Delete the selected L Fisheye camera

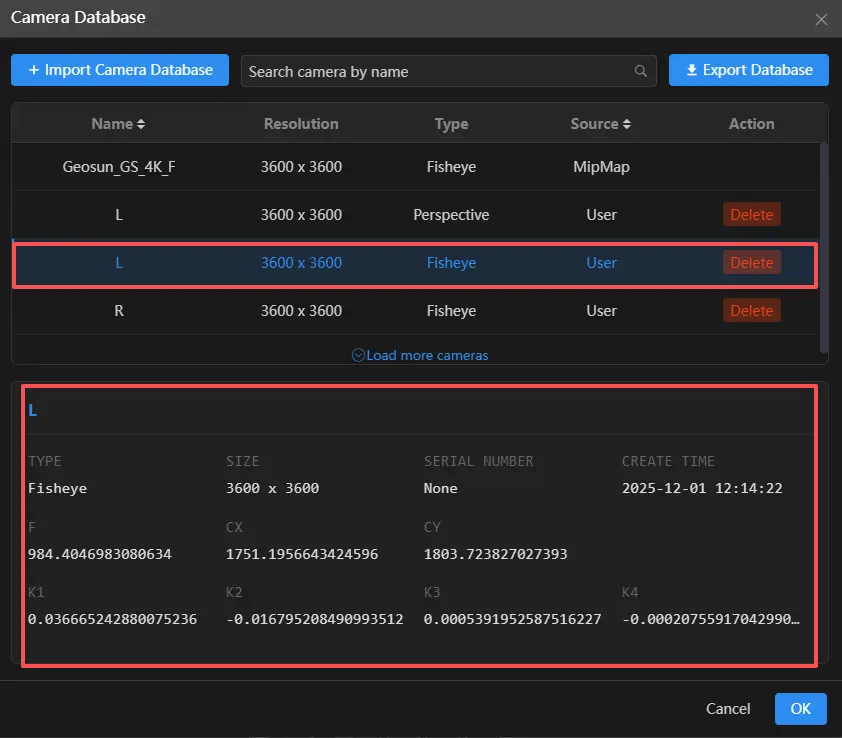click(751, 263)
